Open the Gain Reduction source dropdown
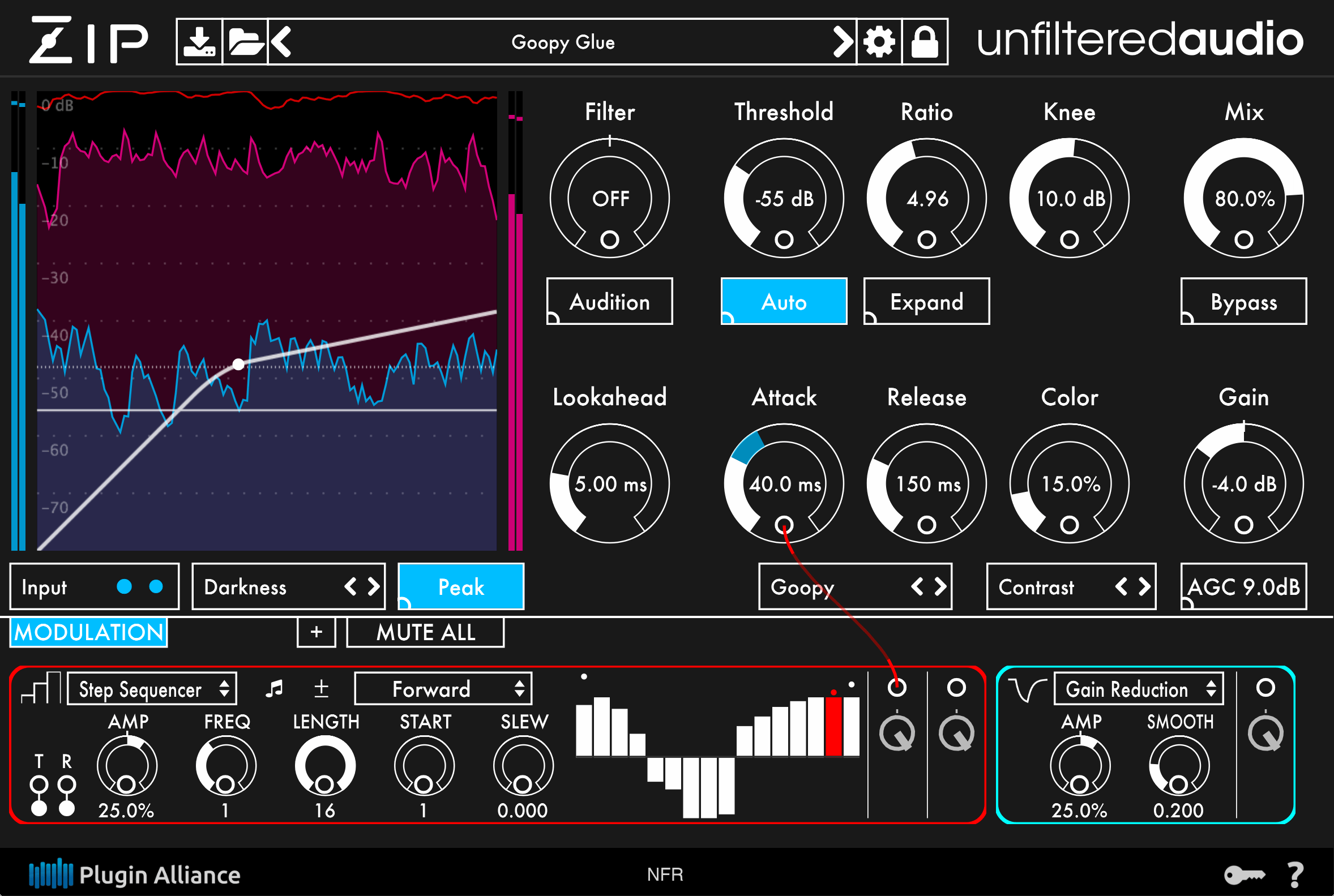1334x896 pixels. [1139, 689]
